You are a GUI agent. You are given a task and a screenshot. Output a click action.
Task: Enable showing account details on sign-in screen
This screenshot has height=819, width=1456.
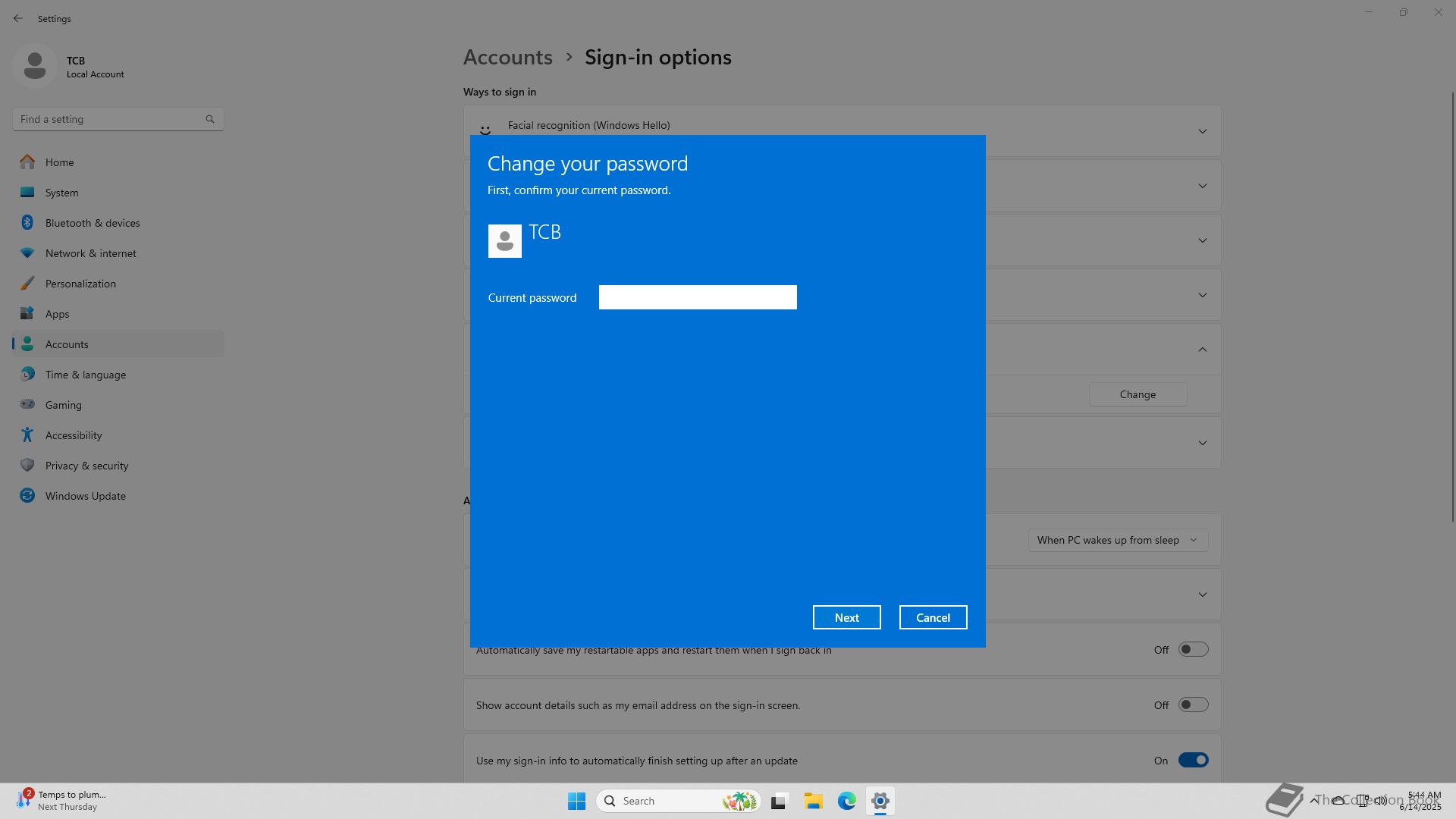(x=1192, y=705)
